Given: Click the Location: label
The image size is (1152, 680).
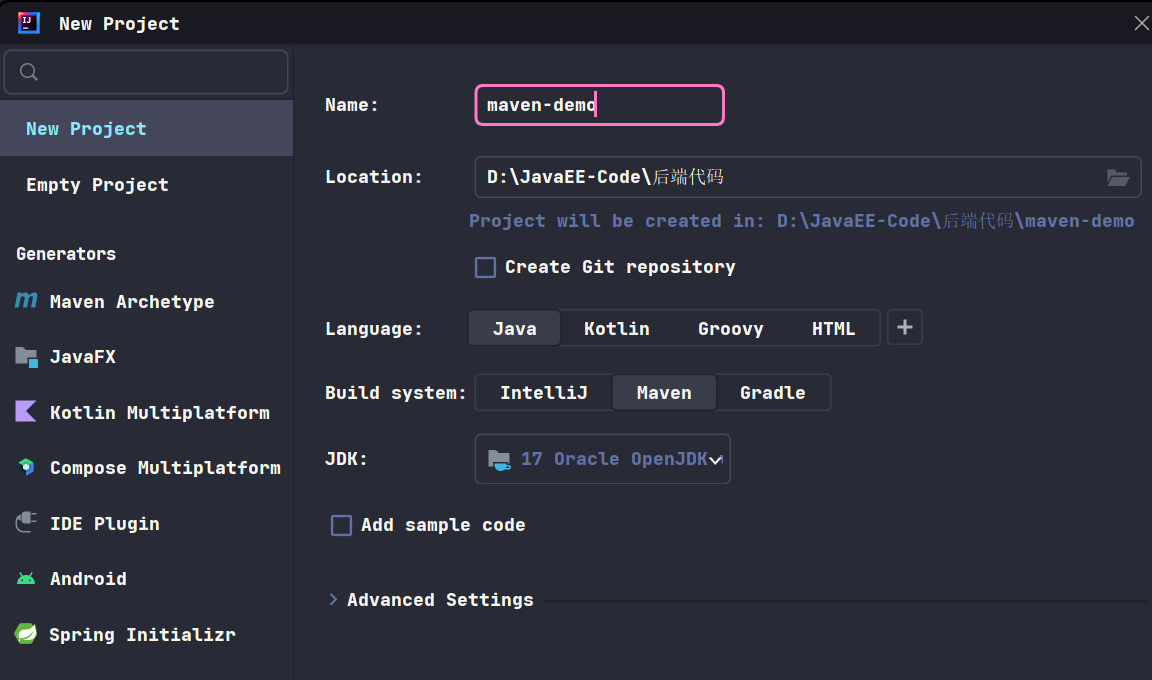Looking at the screenshot, I should click(x=373, y=177).
